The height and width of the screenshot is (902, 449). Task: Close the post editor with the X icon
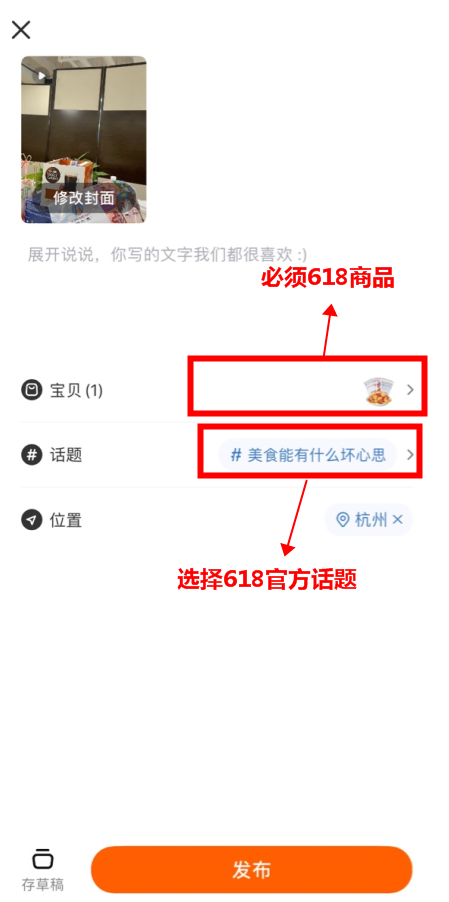click(x=21, y=29)
